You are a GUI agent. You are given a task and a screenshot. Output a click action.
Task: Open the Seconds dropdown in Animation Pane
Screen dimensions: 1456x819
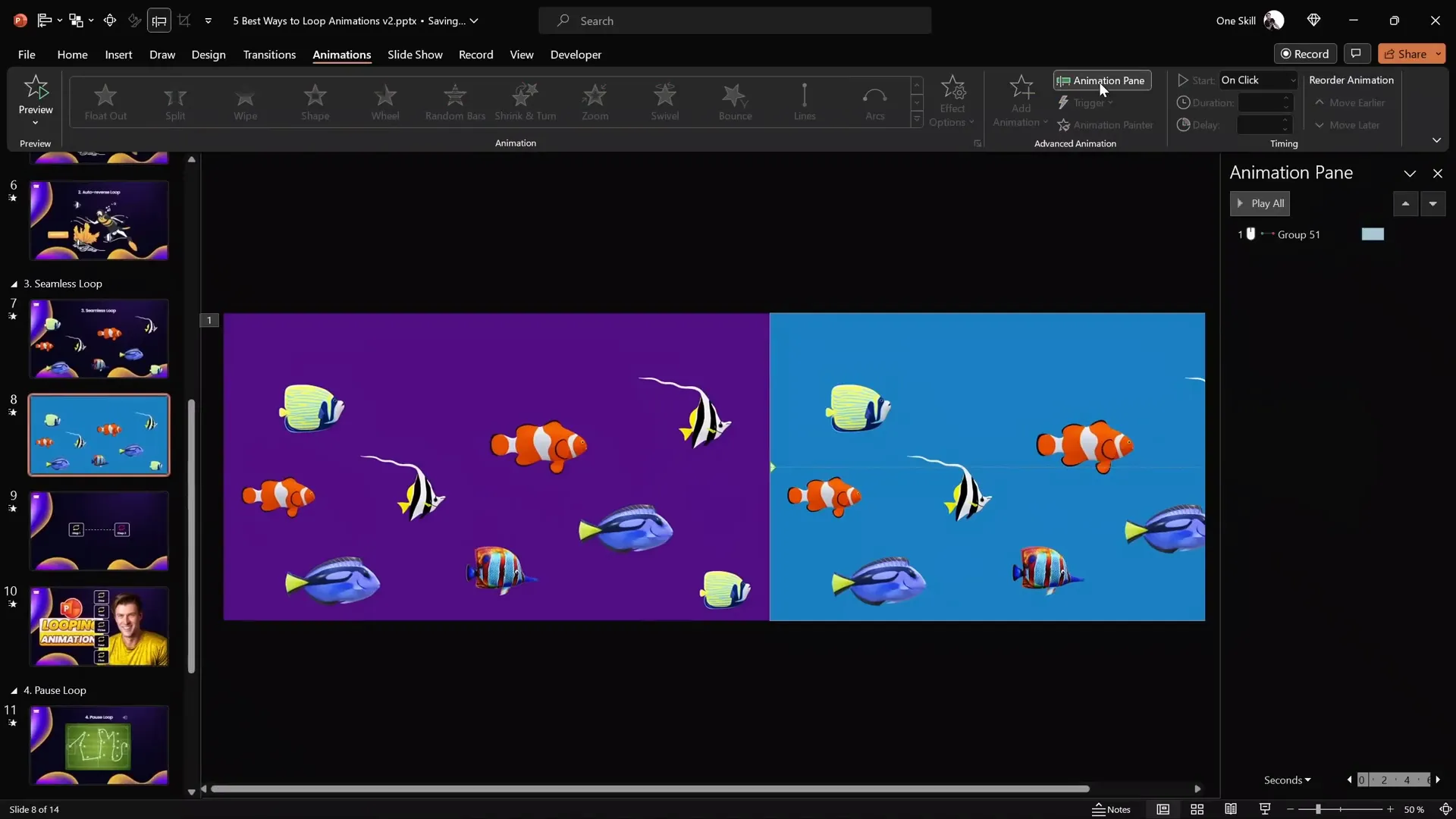pyautogui.click(x=1287, y=780)
